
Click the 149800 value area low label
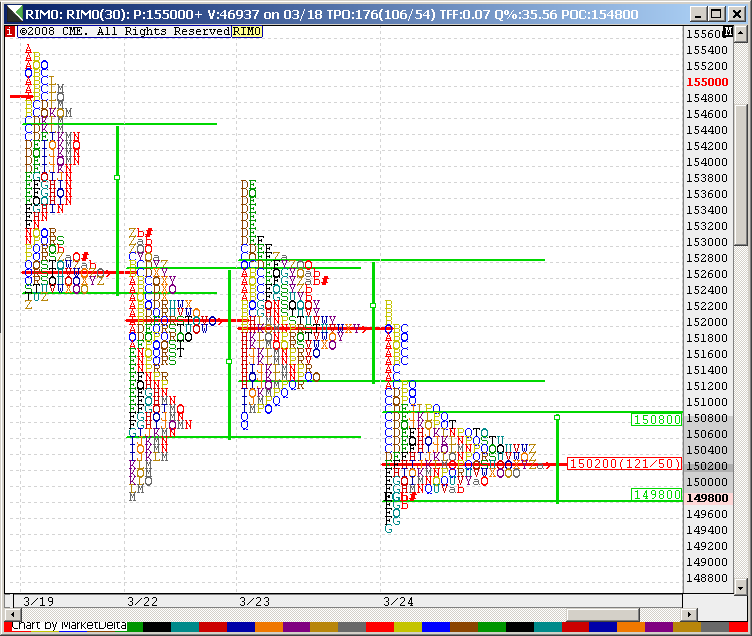point(656,494)
